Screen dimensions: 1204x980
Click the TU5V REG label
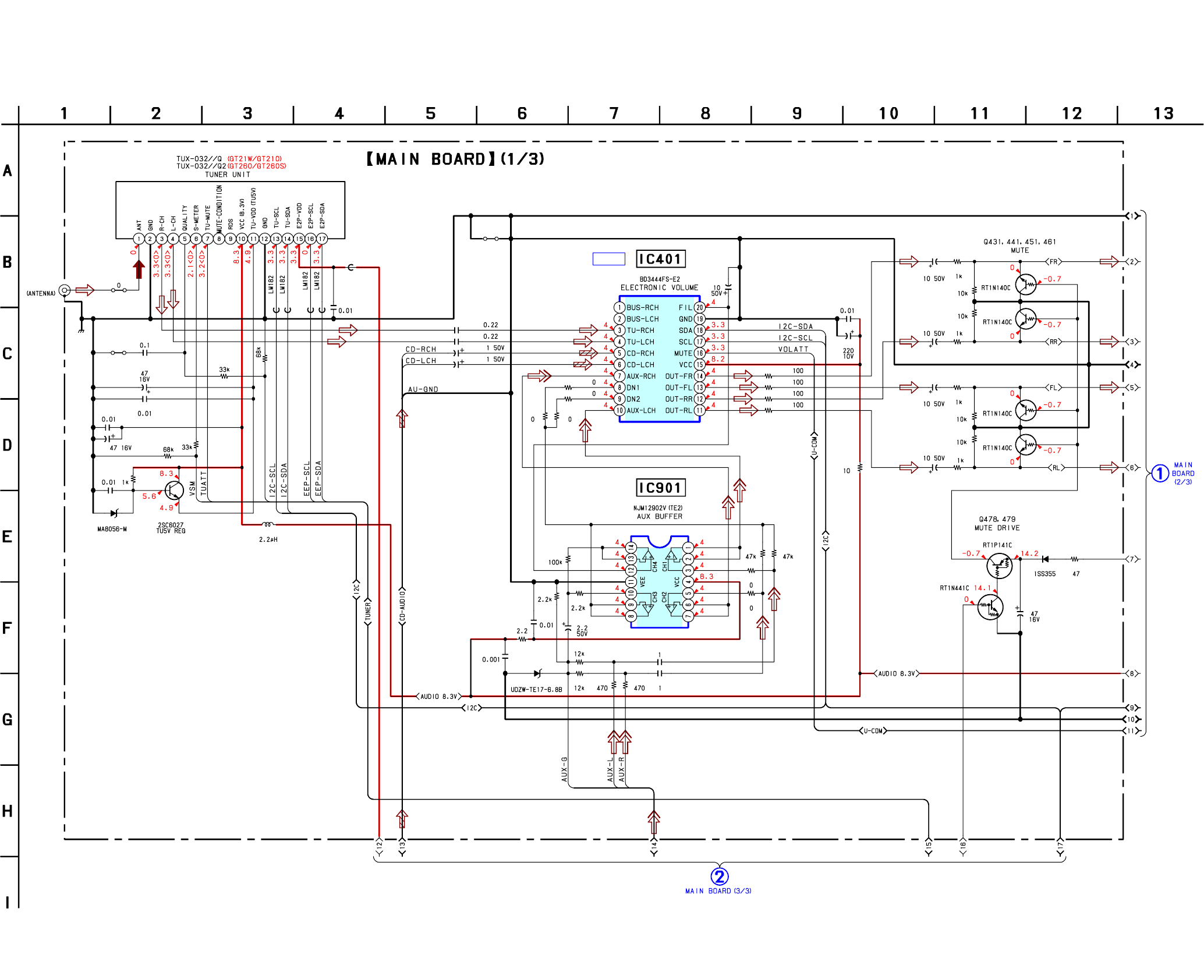(171, 531)
